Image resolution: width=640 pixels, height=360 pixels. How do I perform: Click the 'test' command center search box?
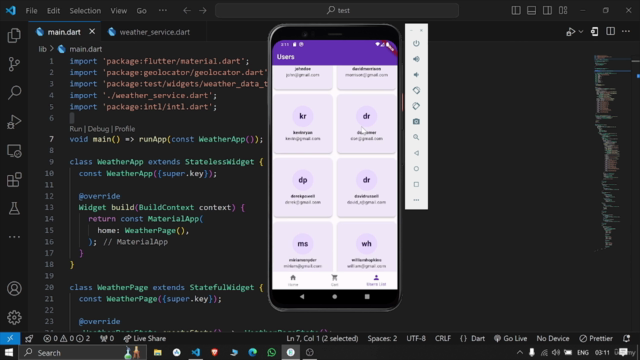[337, 11]
